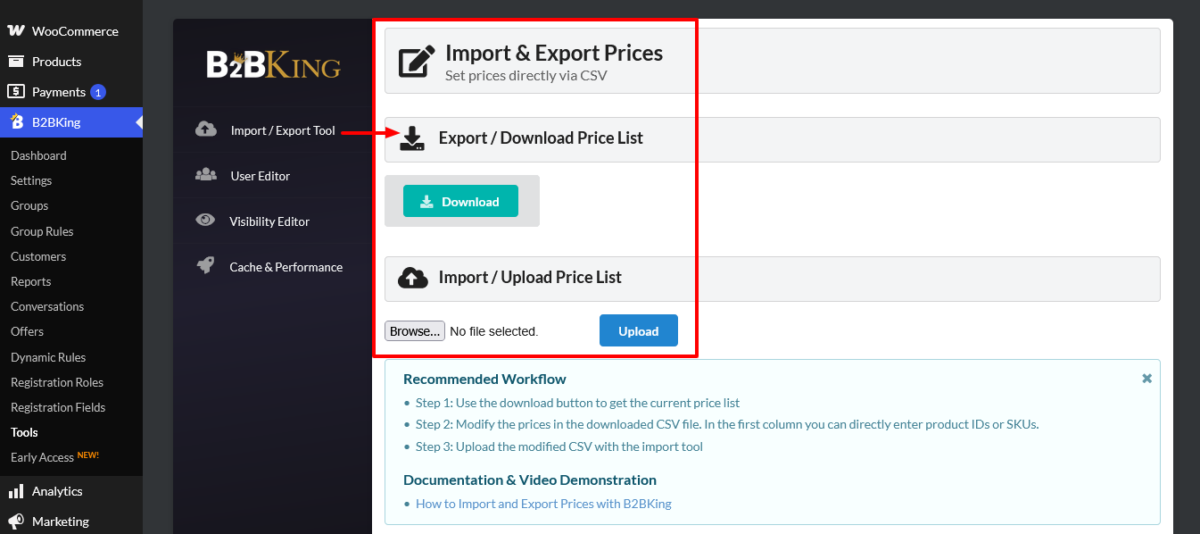The height and width of the screenshot is (534, 1200).
Task: Click the 'No file selected.' file field
Action: tap(494, 331)
